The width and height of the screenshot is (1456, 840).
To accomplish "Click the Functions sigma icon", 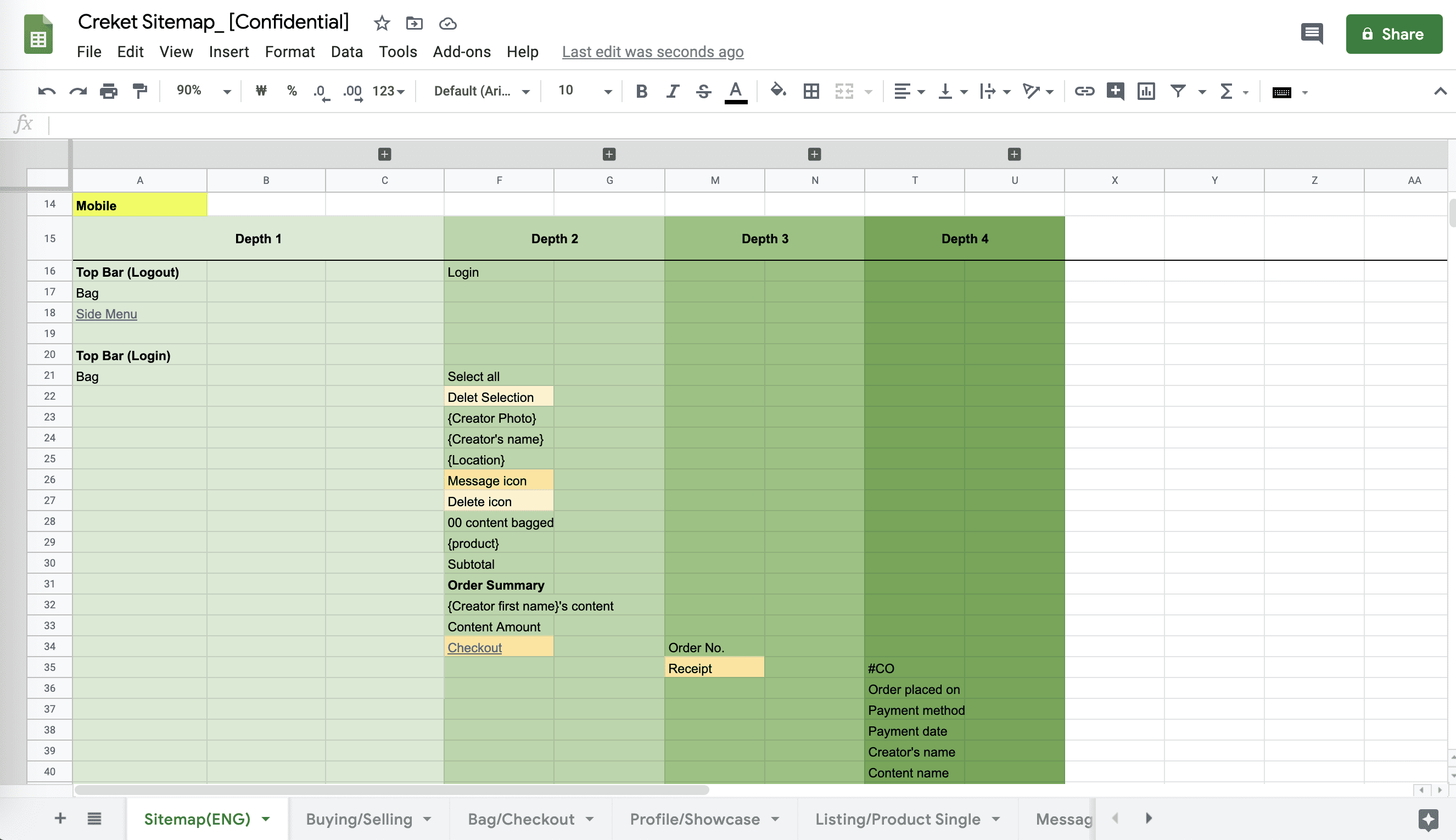I will point(1227,91).
